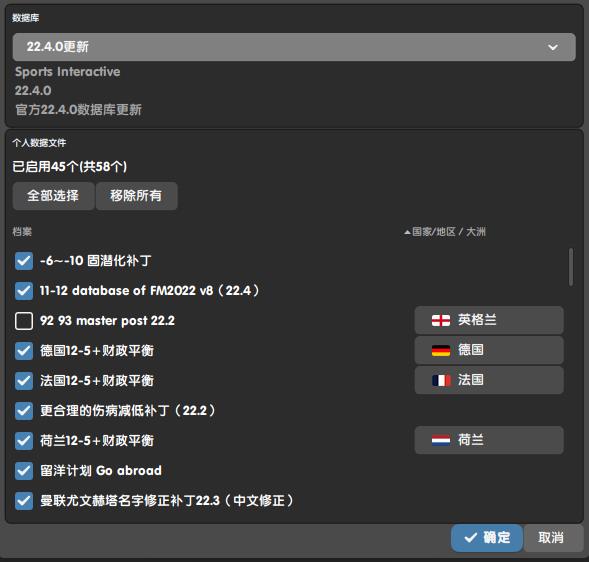Click the file list scrollbar thumb

[571, 267]
